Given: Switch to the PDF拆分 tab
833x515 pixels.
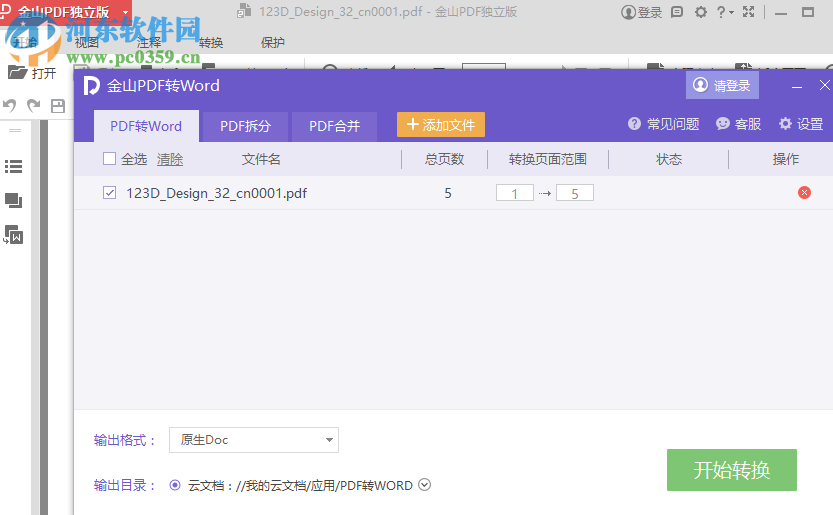Looking at the screenshot, I should tap(245, 126).
